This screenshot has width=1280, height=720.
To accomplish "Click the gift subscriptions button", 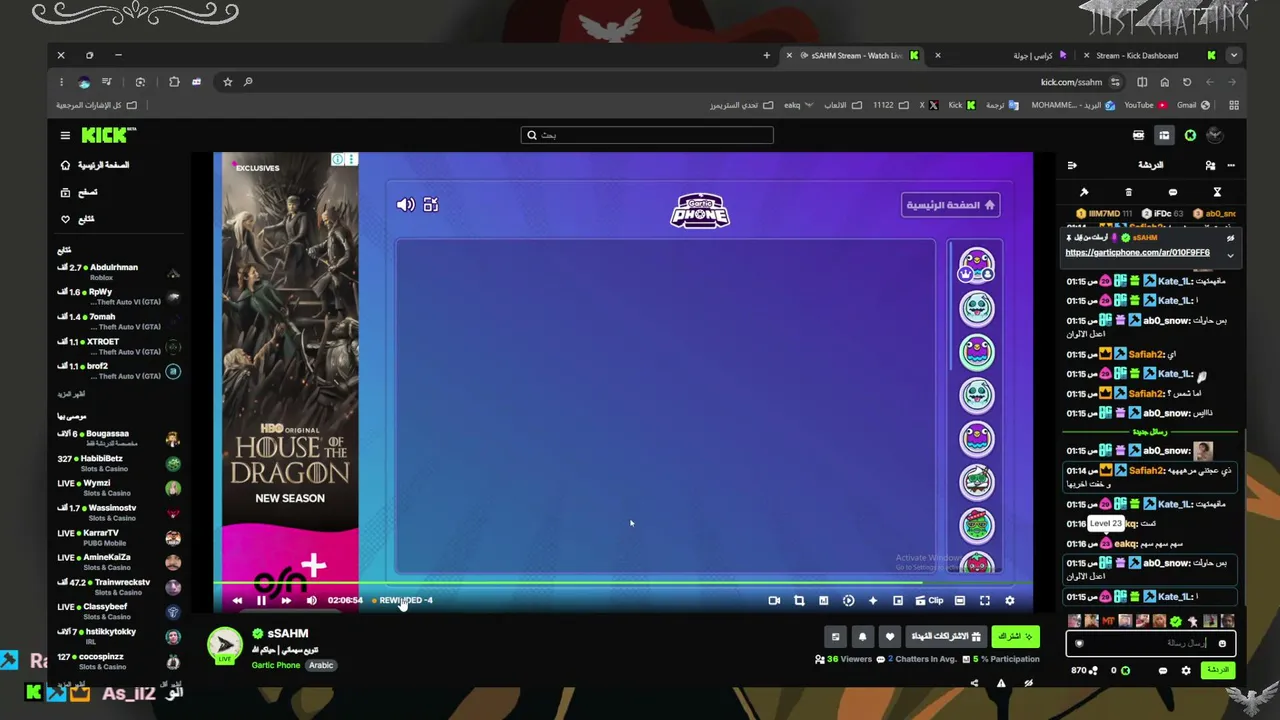I will click(945, 637).
